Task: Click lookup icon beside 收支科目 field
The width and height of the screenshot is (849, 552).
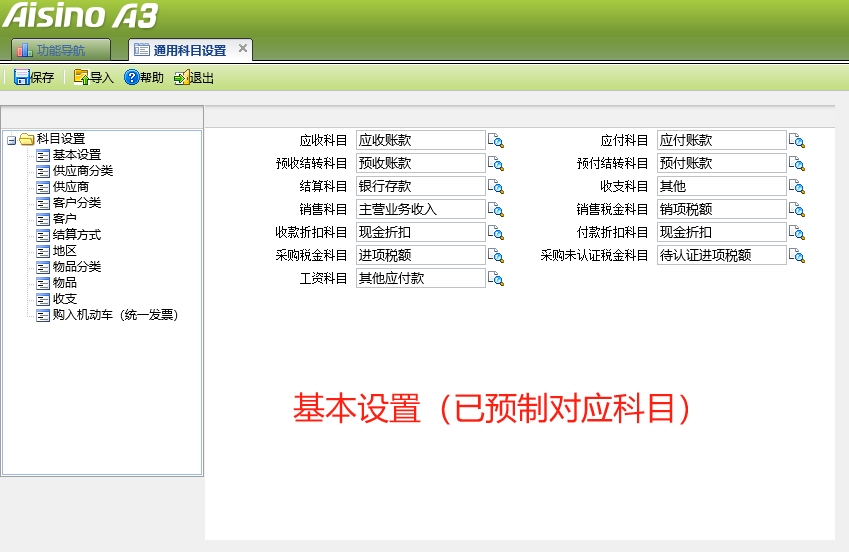Action: coord(797,186)
